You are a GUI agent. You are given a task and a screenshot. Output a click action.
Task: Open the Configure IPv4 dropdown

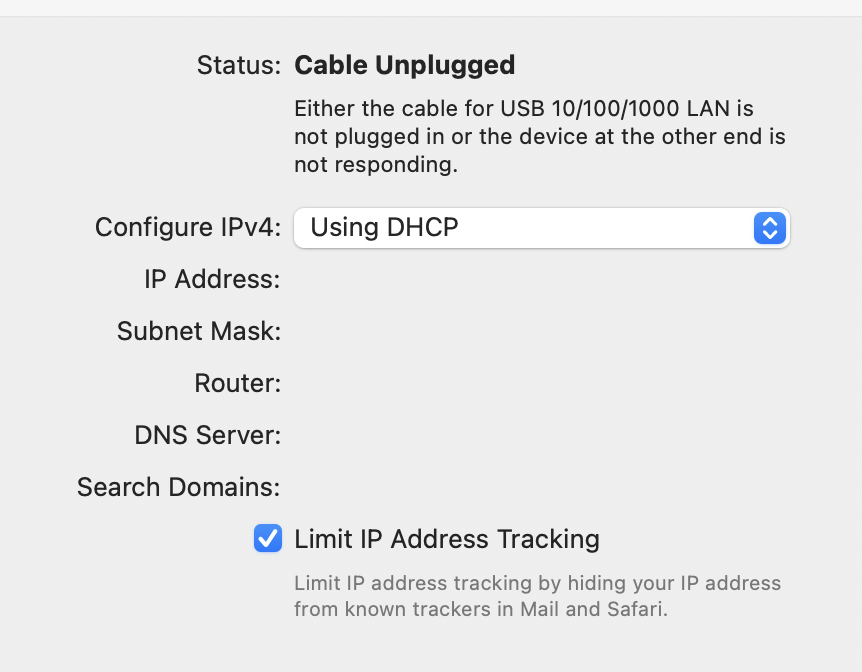tap(540, 228)
